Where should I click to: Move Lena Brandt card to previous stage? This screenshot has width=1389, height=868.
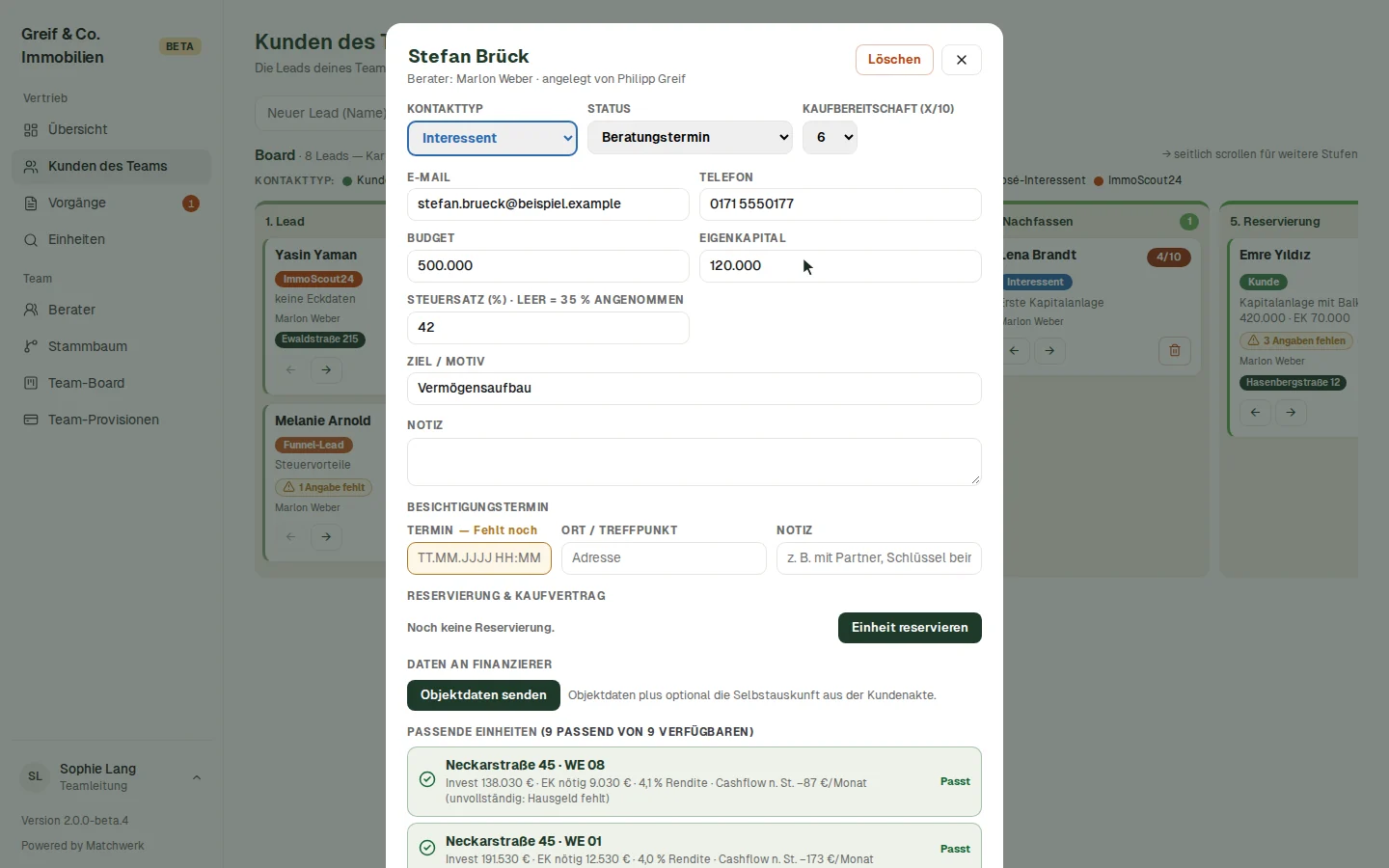coord(1015,351)
